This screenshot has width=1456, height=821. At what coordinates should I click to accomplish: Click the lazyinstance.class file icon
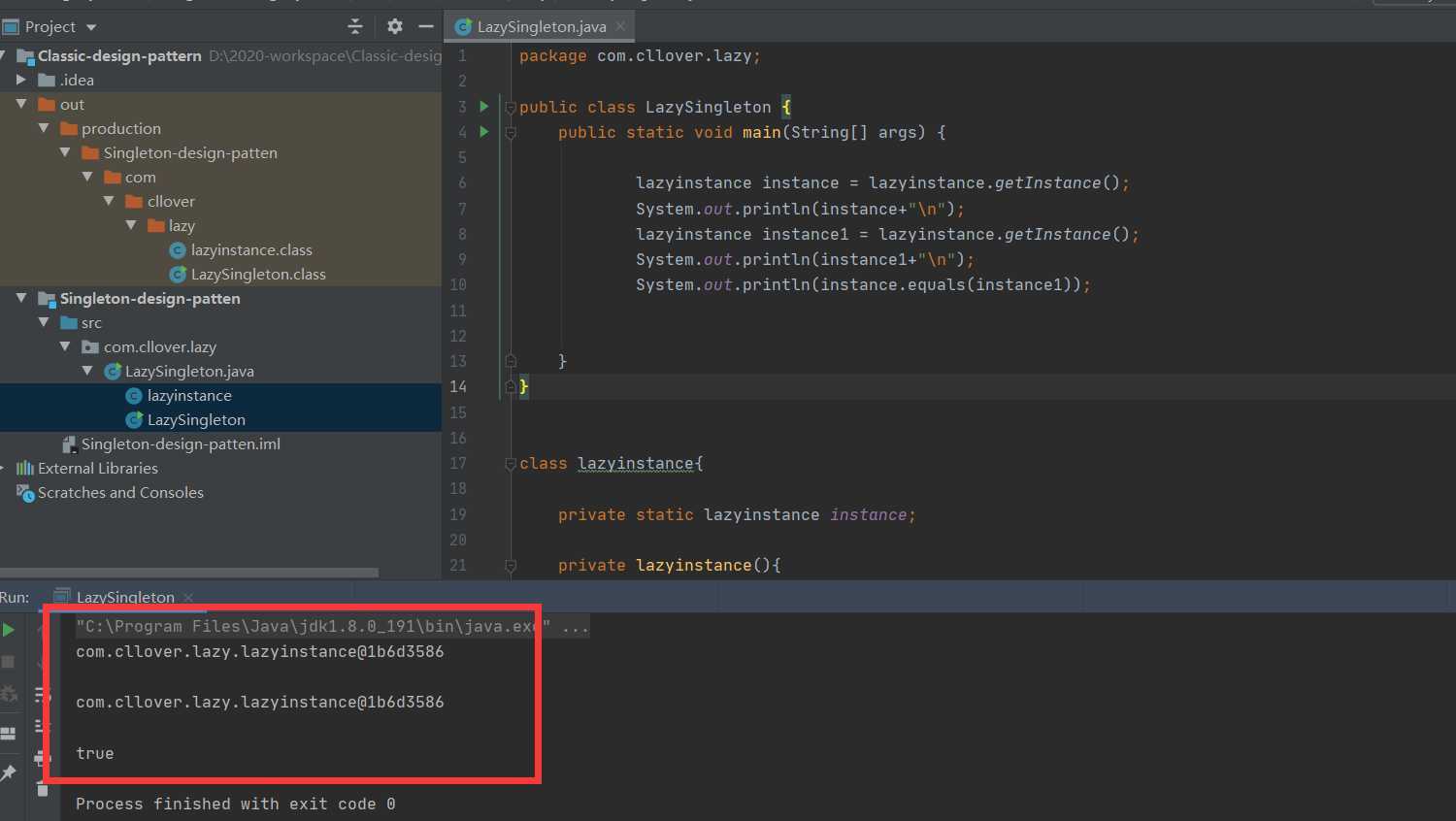click(x=178, y=250)
